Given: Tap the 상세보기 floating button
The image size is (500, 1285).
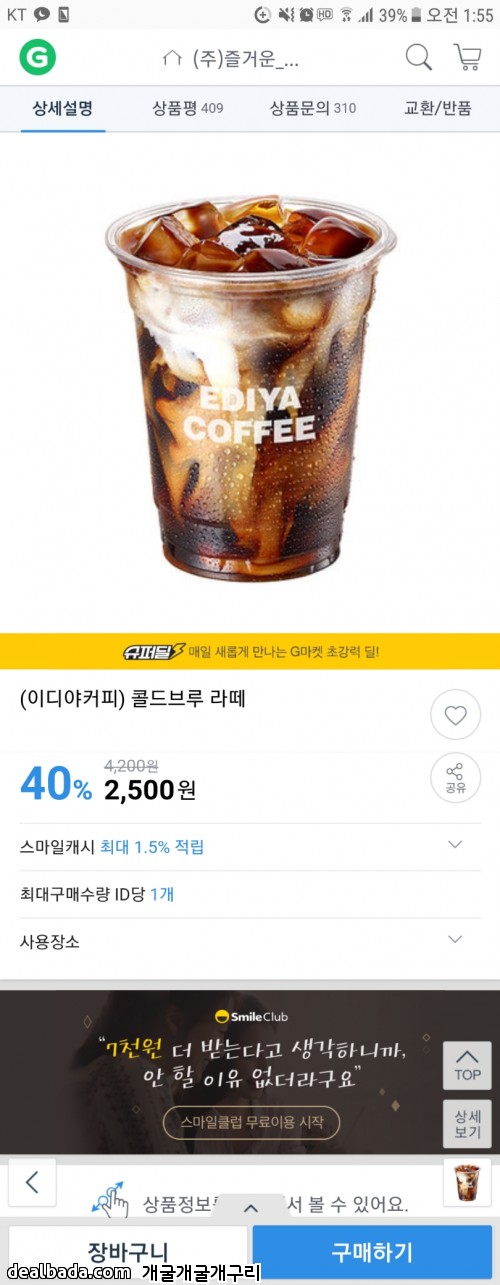Looking at the screenshot, I should coord(467,1124).
